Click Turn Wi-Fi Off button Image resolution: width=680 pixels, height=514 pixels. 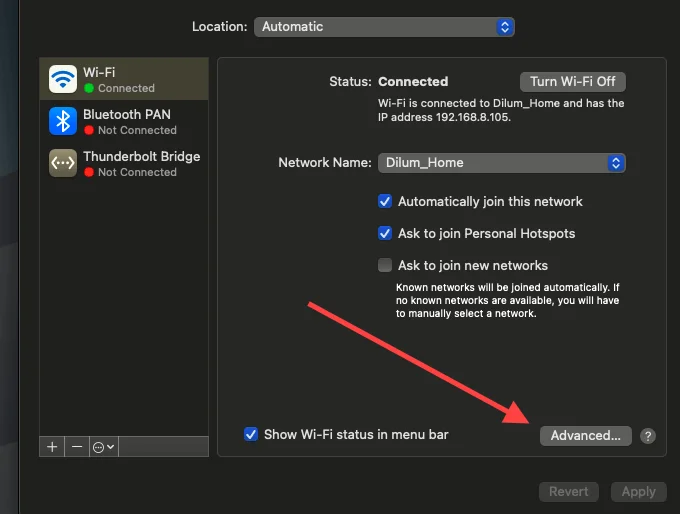pyautogui.click(x=572, y=82)
